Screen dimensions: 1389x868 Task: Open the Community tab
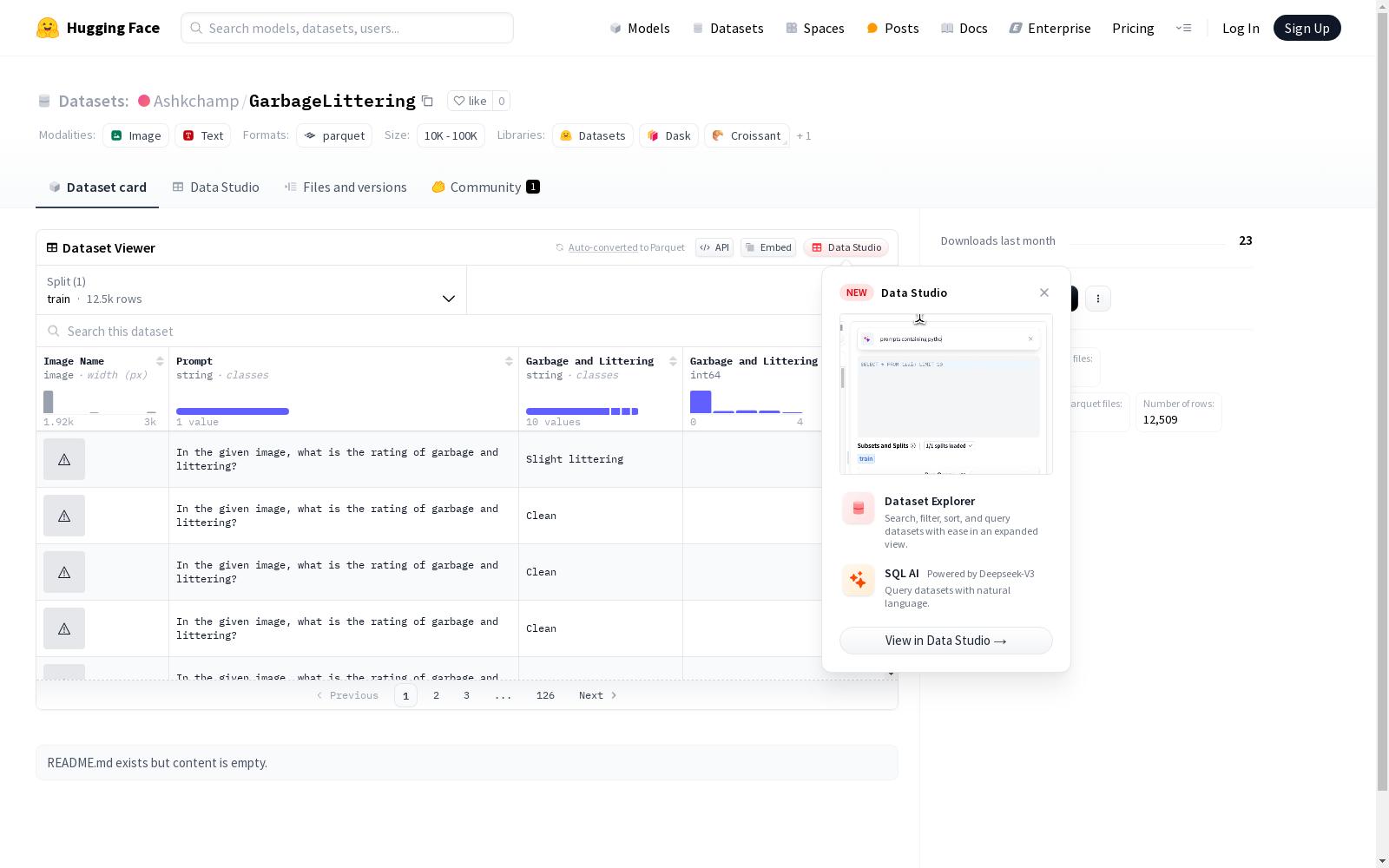[x=485, y=187]
